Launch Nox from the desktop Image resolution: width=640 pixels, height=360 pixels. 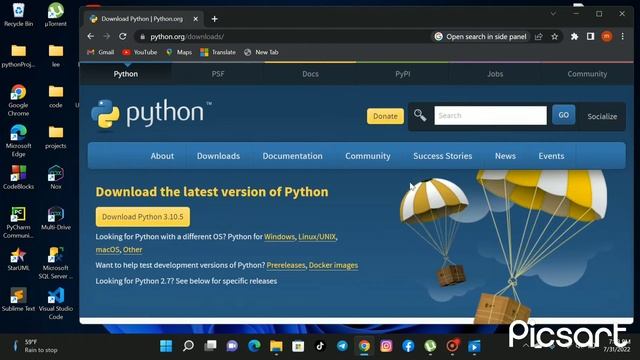click(x=56, y=178)
